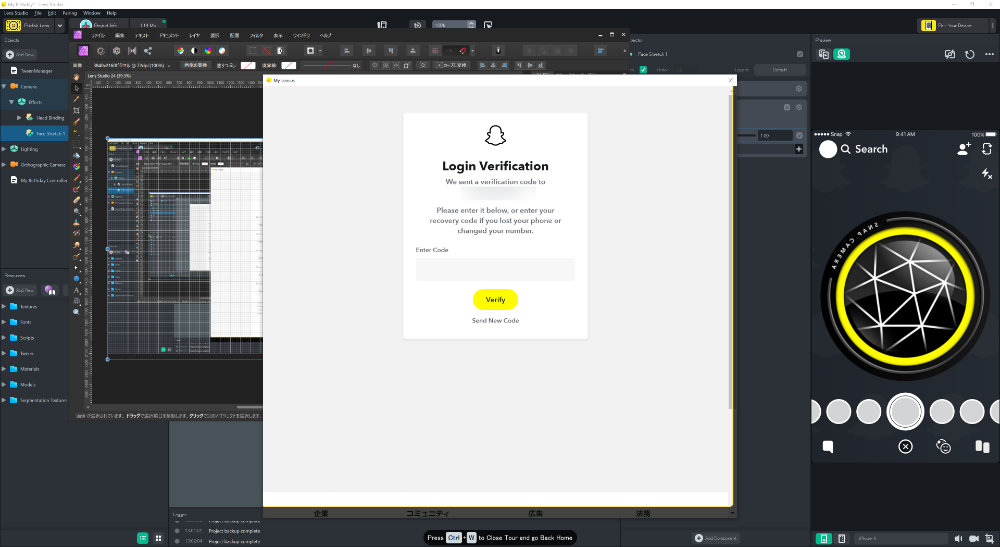Select the Hand view tool
This screenshot has height=547, width=1000.
77,77
